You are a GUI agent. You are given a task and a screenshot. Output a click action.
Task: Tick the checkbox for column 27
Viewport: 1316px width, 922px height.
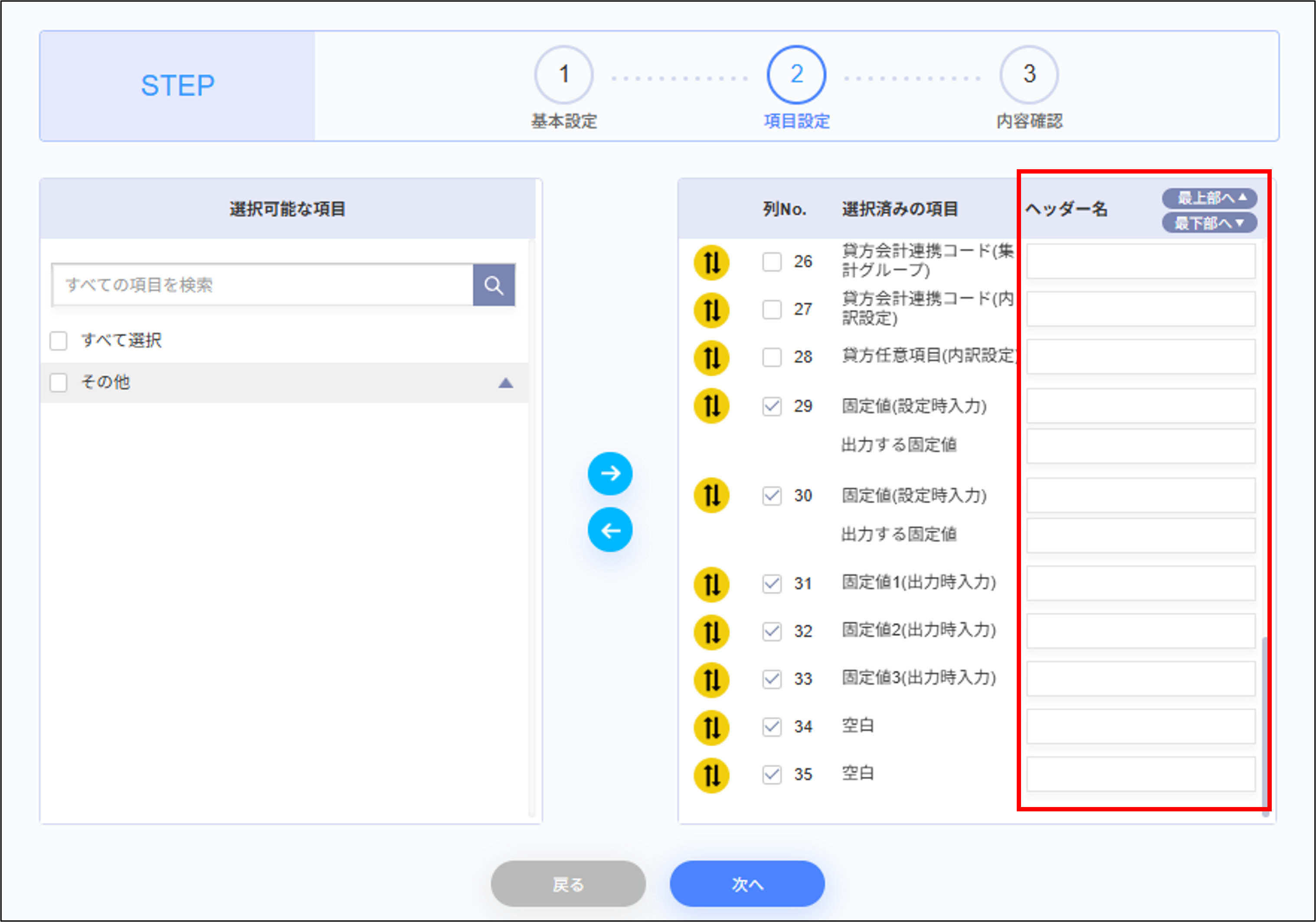pos(772,310)
